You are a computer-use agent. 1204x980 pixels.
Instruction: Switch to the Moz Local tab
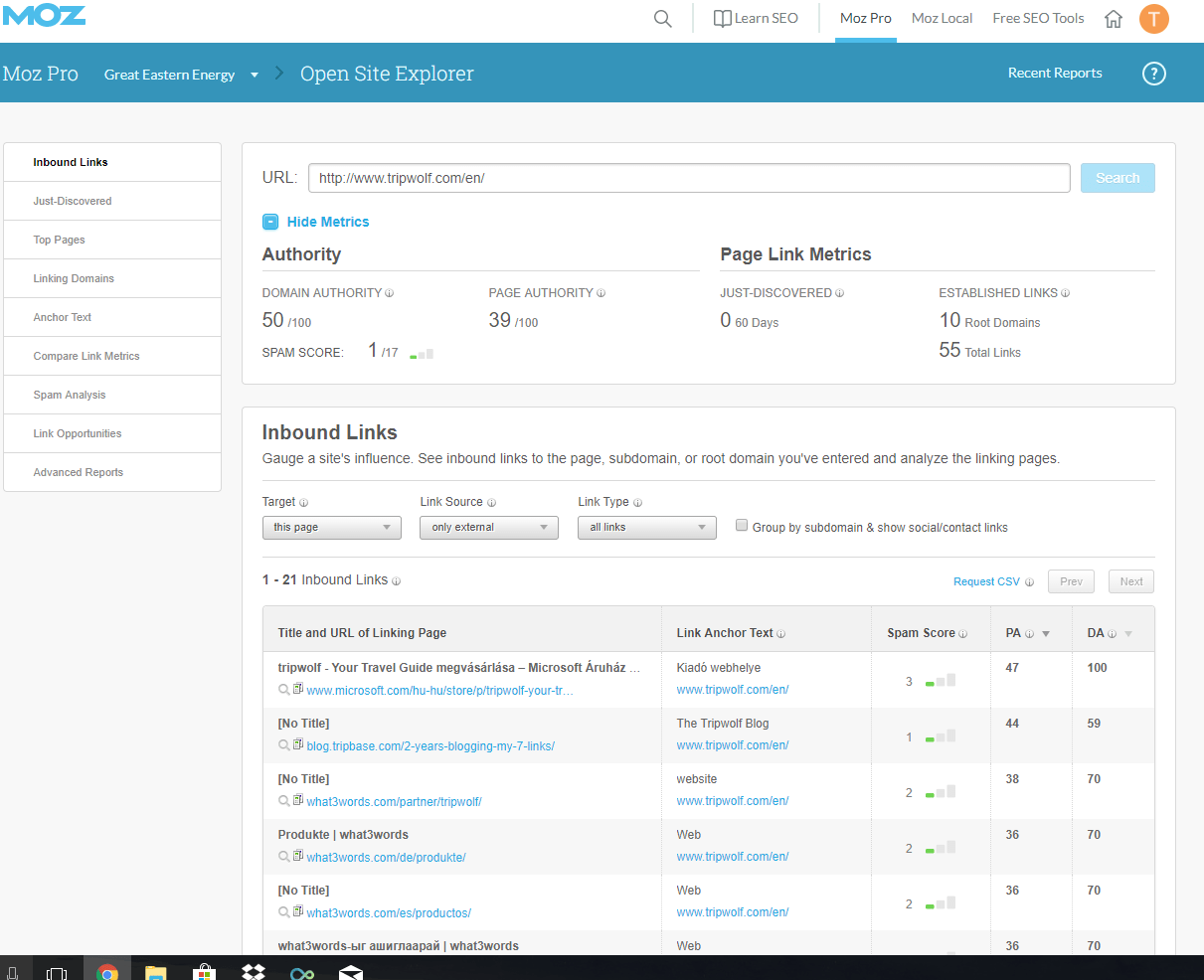click(x=941, y=18)
